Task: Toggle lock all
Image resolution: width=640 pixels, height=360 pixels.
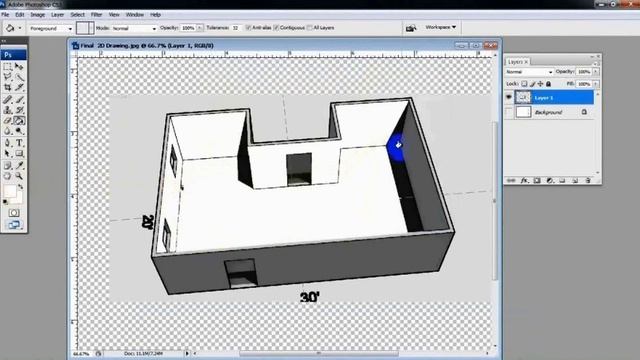Action: [x=549, y=84]
